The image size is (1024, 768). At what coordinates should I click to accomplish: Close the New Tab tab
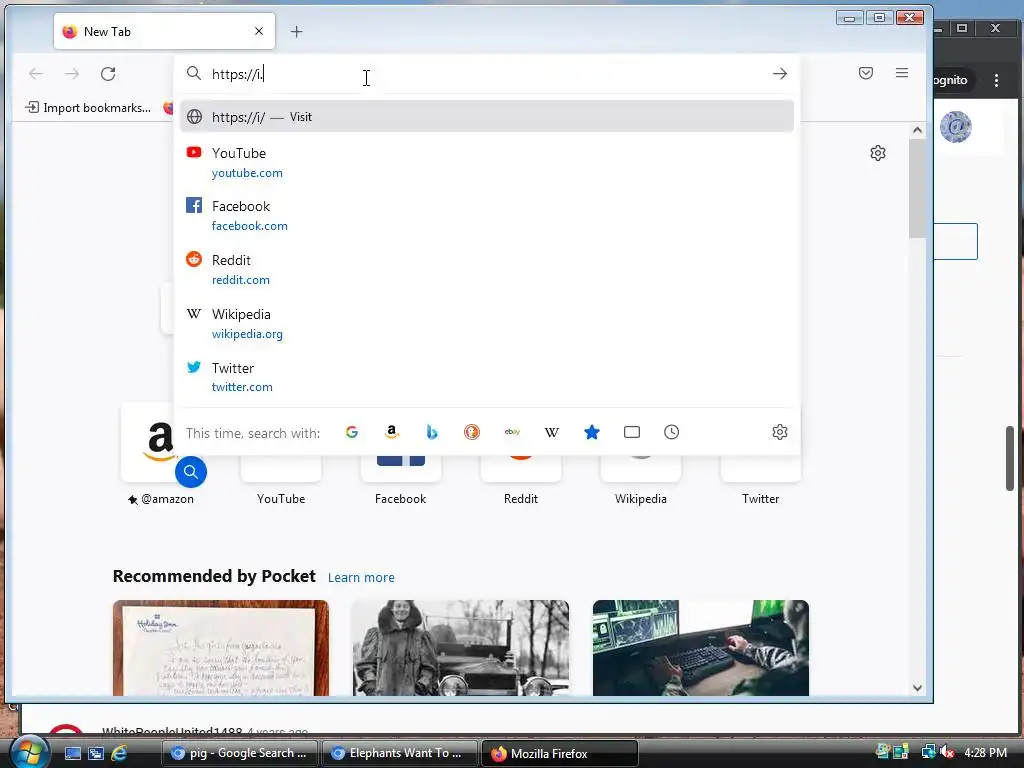point(259,31)
